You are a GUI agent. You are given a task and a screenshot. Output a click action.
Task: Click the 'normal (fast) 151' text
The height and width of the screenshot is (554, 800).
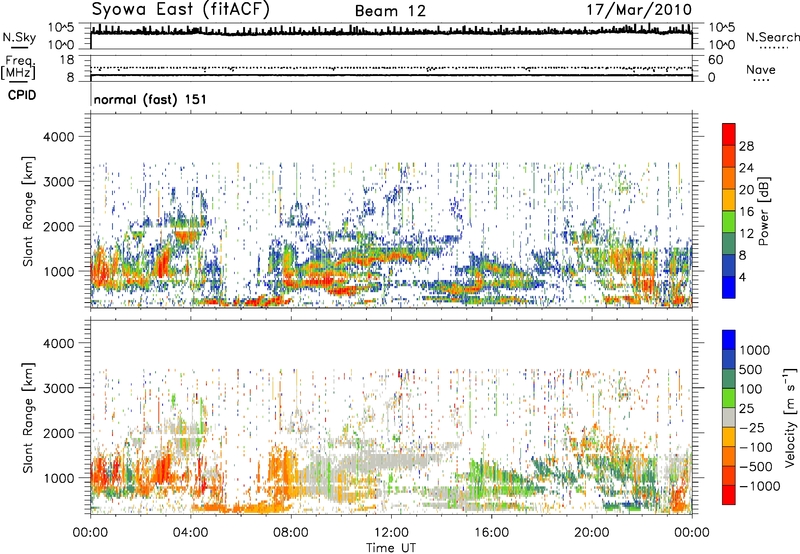[151, 99]
